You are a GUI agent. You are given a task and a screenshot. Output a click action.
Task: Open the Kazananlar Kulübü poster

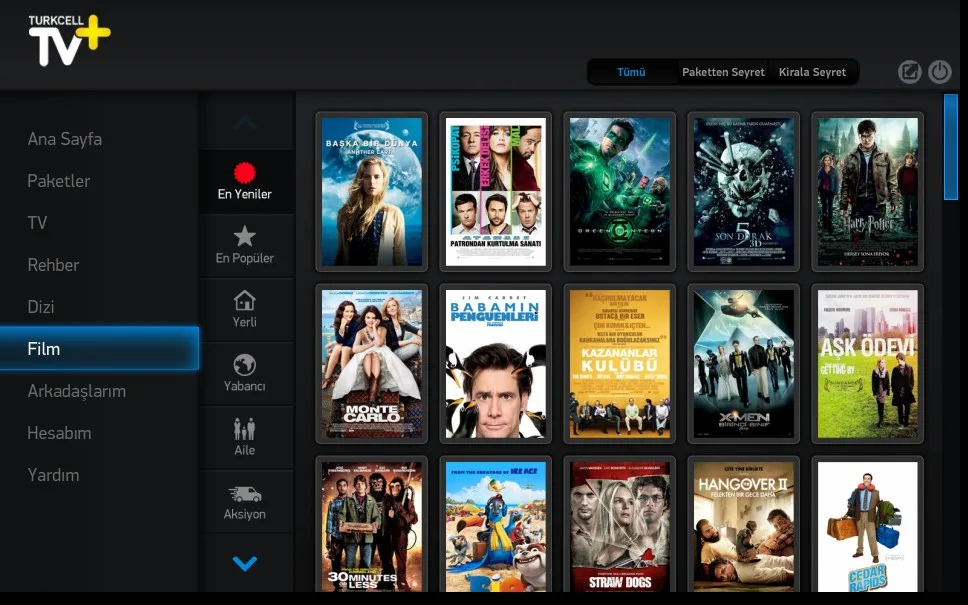tap(620, 364)
